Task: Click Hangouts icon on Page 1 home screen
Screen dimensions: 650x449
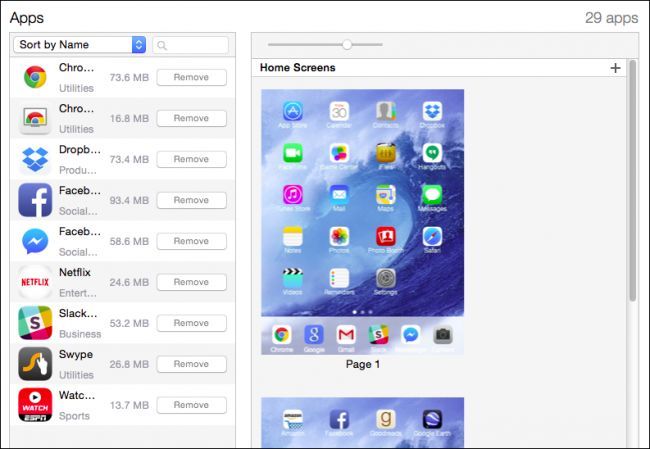Action: [x=432, y=153]
